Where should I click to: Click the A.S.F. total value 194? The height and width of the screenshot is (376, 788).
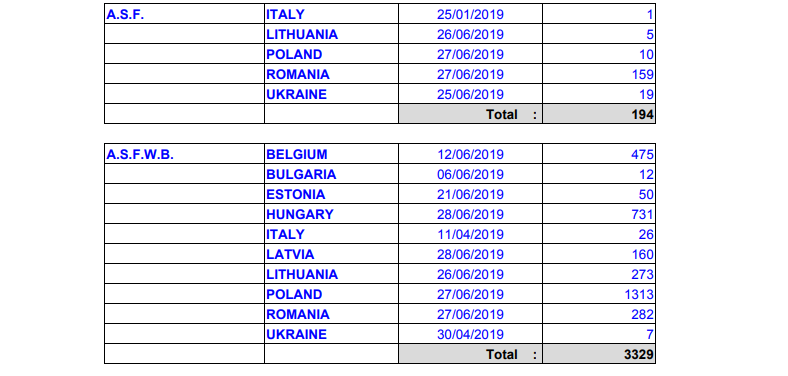(x=642, y=115)
